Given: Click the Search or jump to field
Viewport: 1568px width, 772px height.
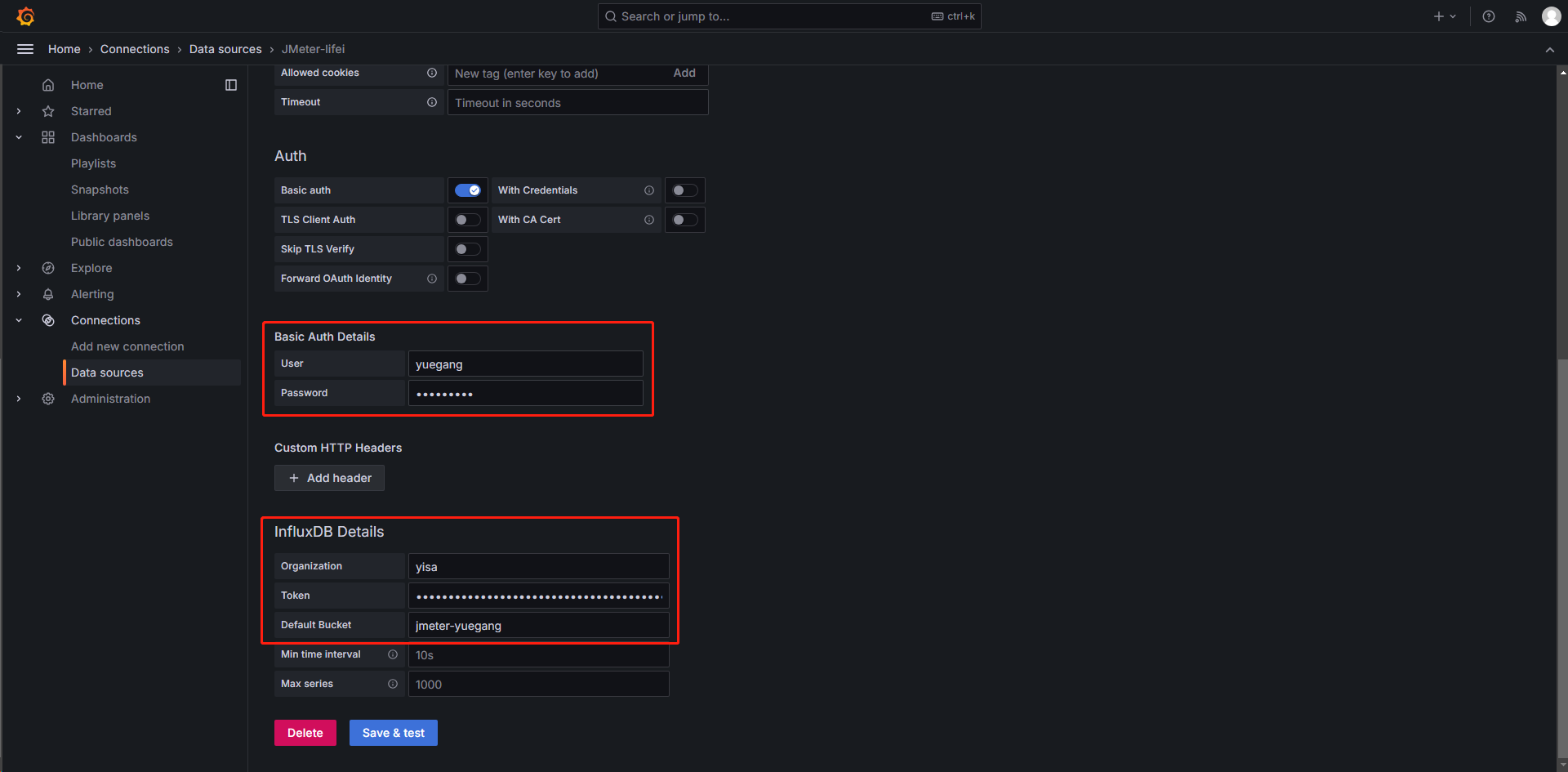Looking at the screenshot, I should 790,16.
